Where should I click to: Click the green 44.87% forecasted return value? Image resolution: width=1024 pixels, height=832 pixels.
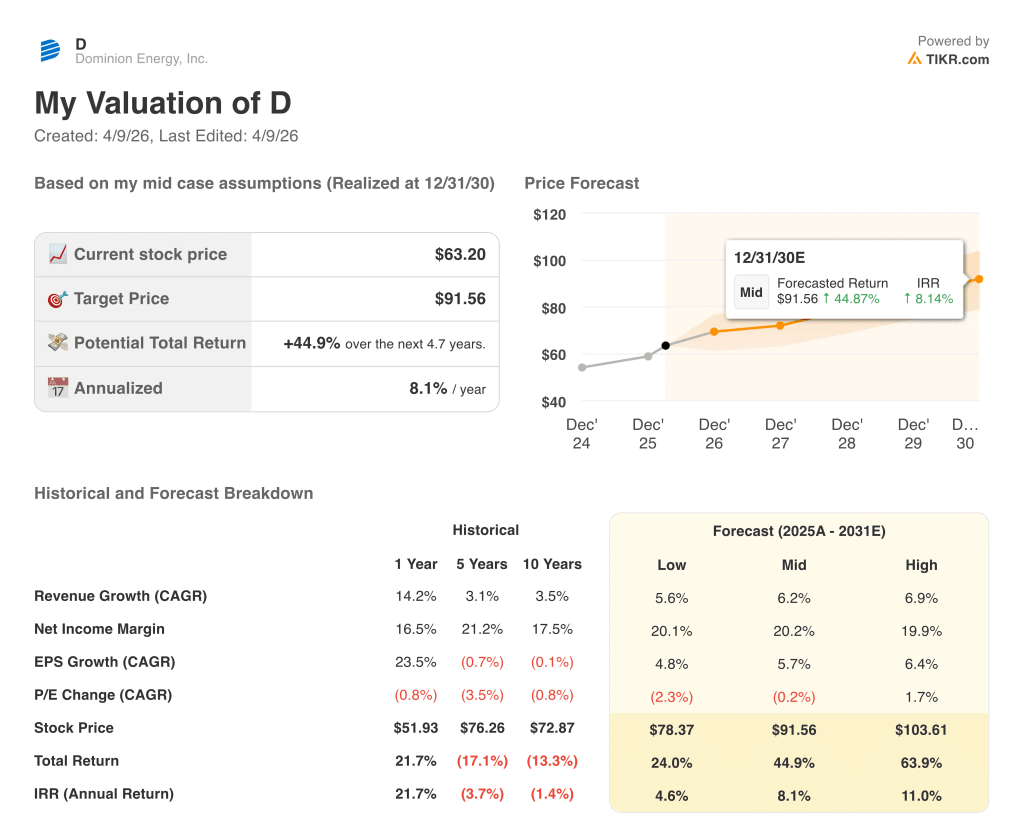coord(851,298)
